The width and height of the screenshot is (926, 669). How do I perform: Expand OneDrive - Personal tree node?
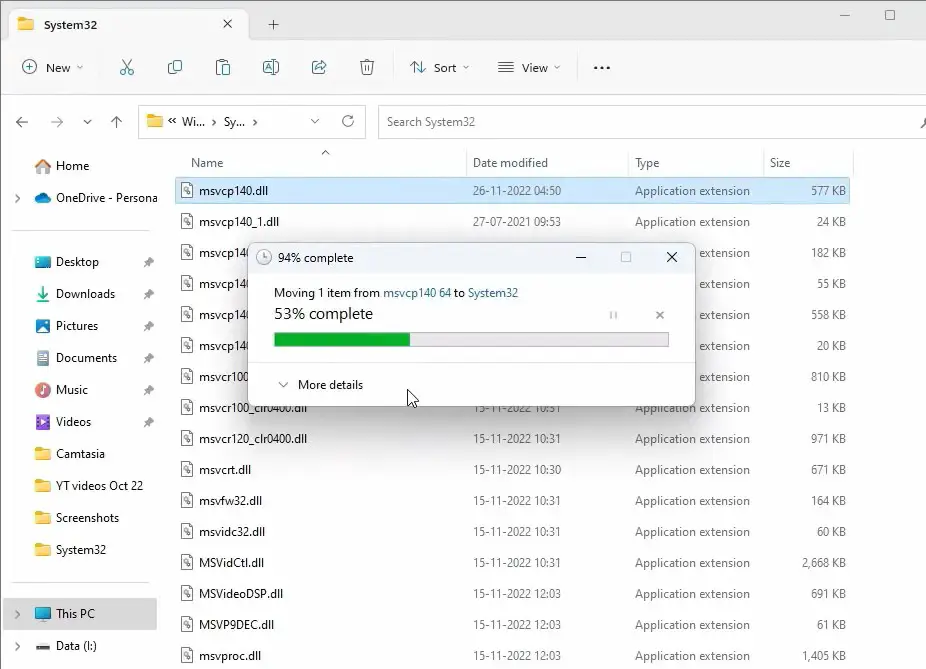pyautogui.click(x=18, y=198)
